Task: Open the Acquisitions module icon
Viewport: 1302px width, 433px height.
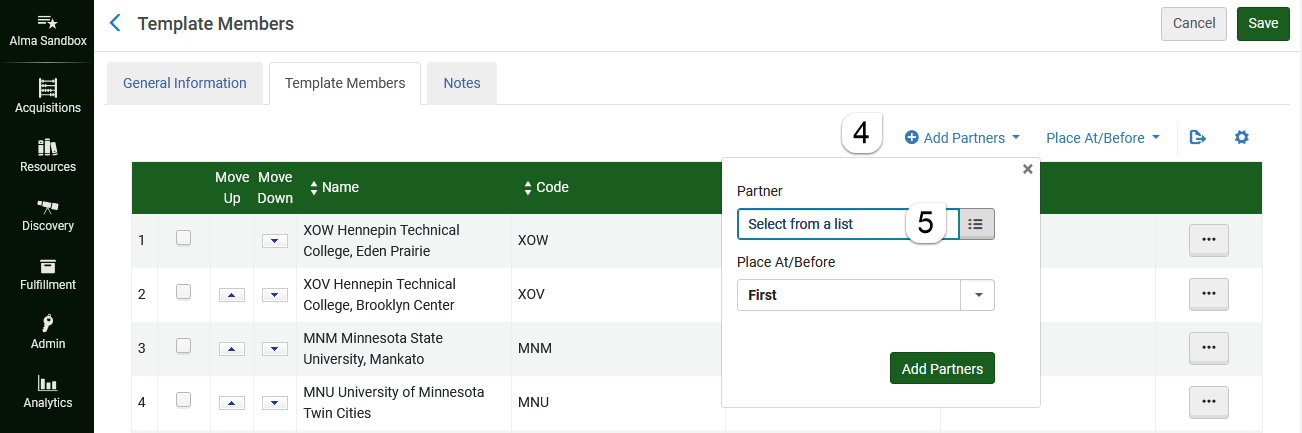Action: (47, 88)
